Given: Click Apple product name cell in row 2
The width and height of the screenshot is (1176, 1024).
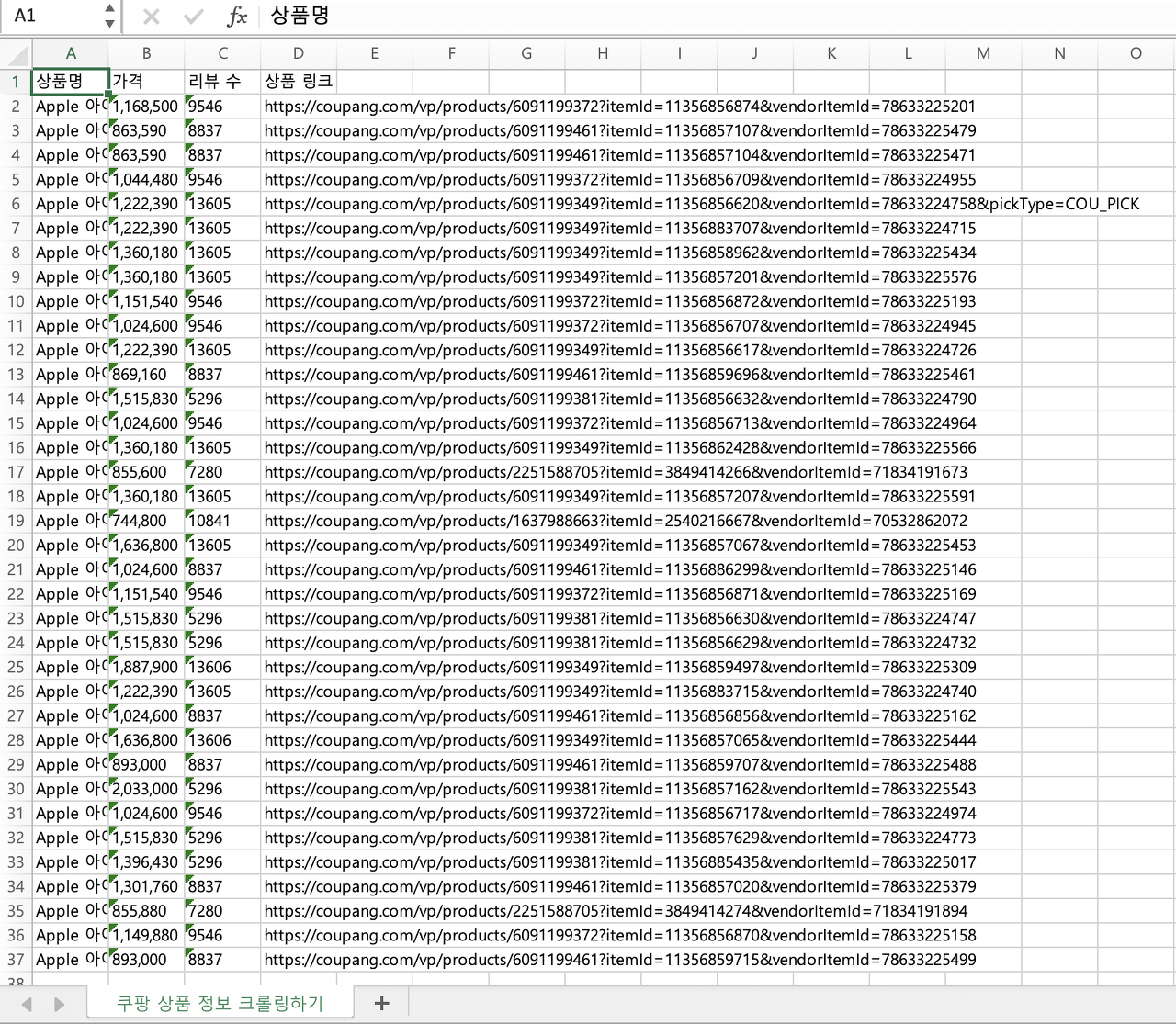Looking at the screenshot, I should pyautogui.click(x=71, y=107).
